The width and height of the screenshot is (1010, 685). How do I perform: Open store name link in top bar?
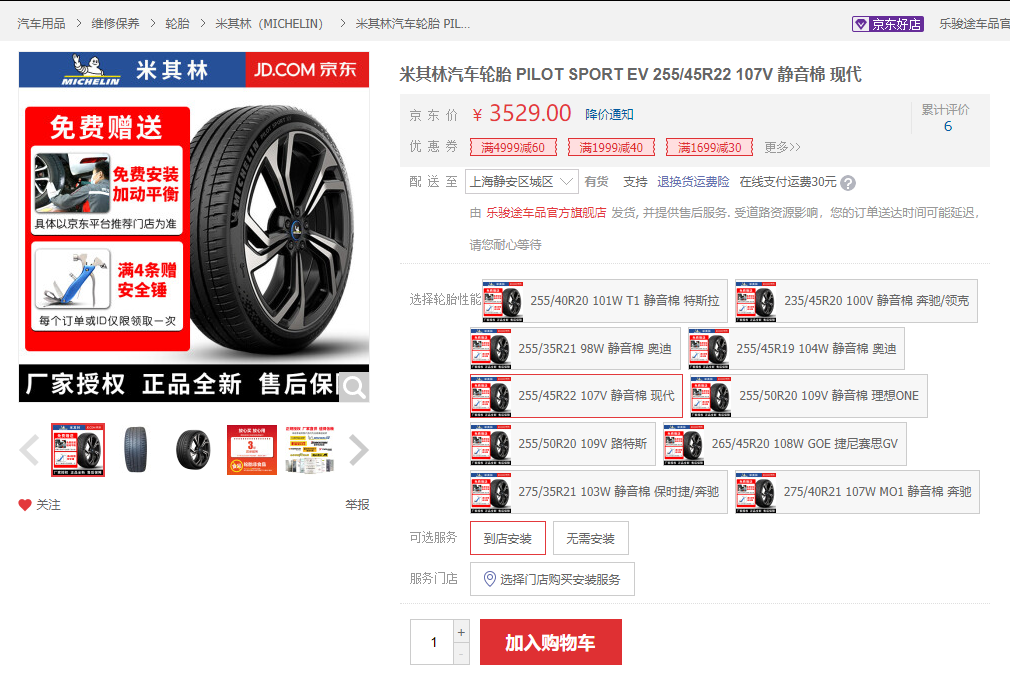(974, 24)
